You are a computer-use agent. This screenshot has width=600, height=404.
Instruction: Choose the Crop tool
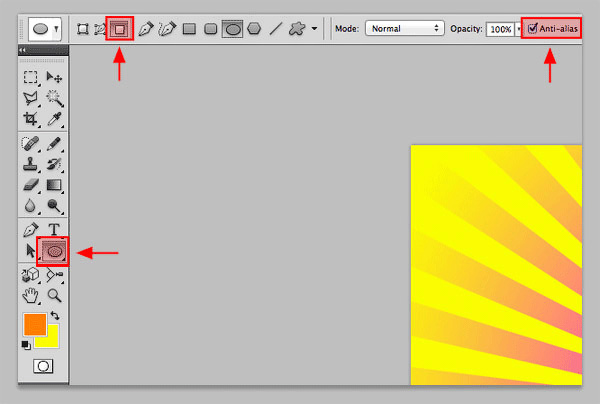pos(31,119)
